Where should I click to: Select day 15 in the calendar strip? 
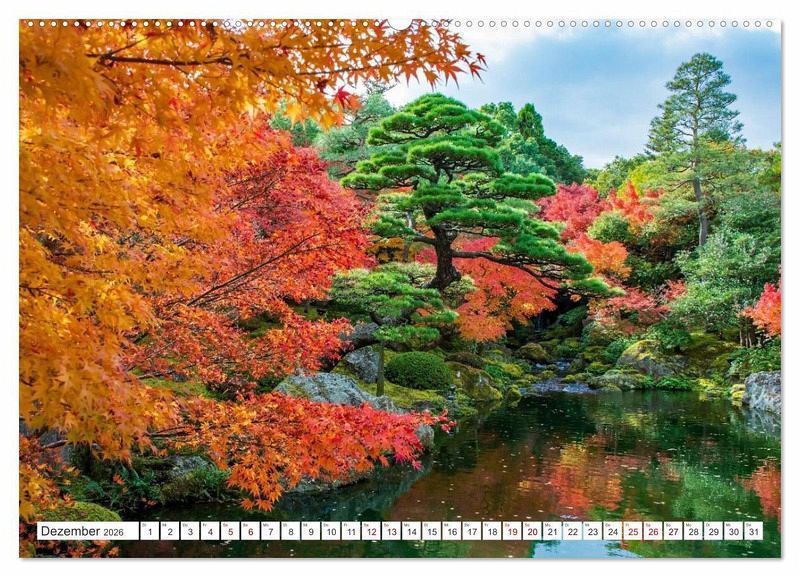point(431,531)
